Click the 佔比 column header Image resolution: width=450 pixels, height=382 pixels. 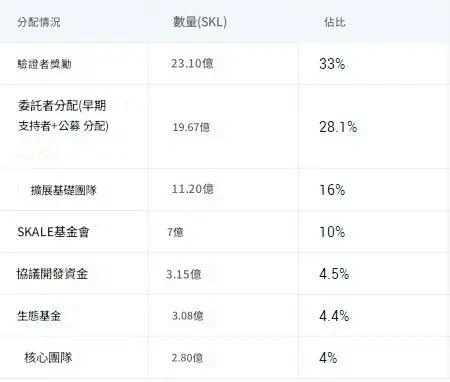pos(334,22)
